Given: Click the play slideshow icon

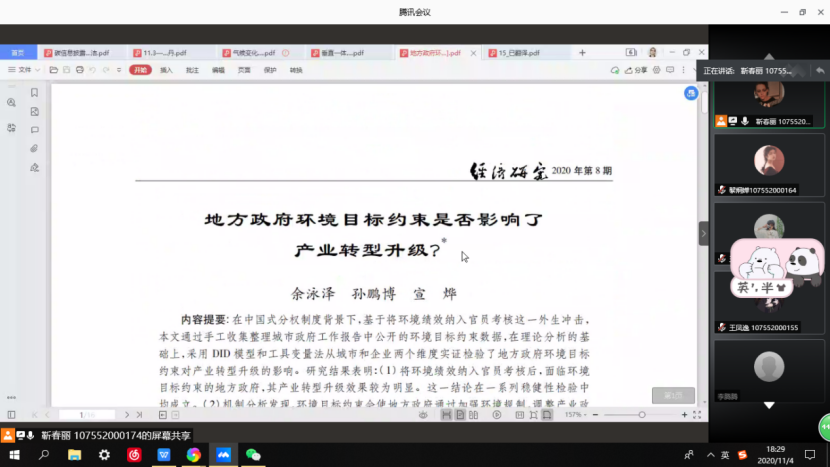Looking at the screenshot, I should (x=497, y=415).
